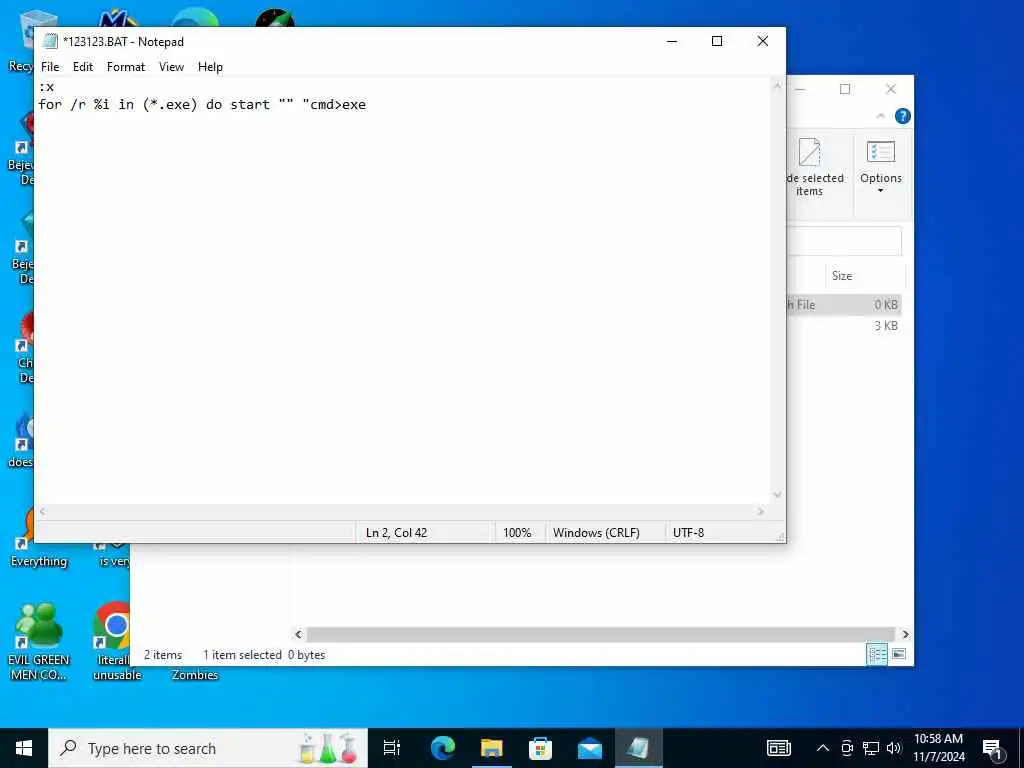The height and width of the screenshot is (768, 1024).
Task: Launch Microsoft Edge from taskbar
Action: point(442,748)
